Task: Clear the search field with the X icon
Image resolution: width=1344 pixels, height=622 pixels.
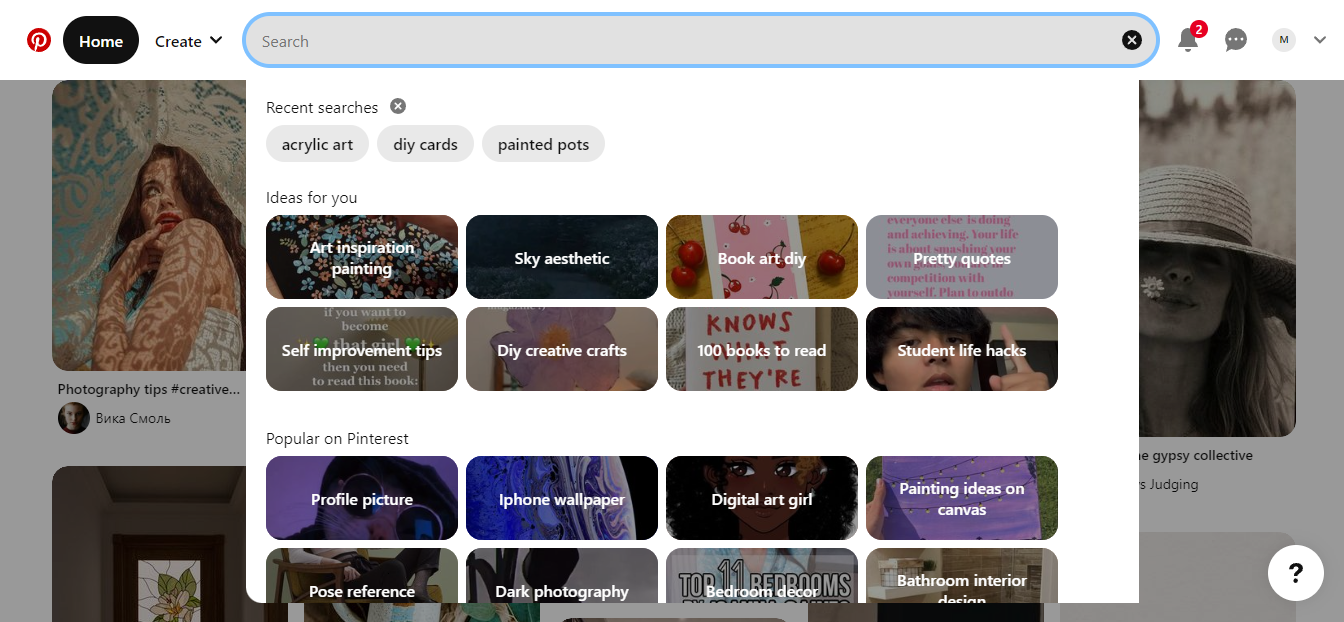Action: click(1131, 40)
